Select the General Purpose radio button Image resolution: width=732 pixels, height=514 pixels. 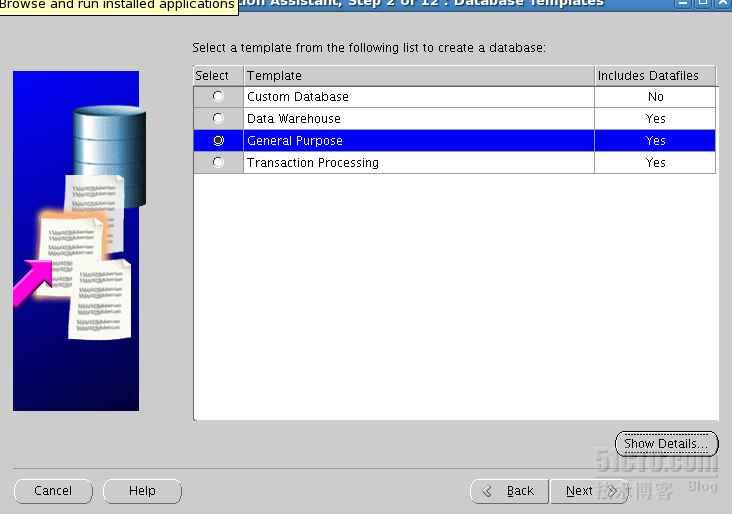click(x=218, y=141)
